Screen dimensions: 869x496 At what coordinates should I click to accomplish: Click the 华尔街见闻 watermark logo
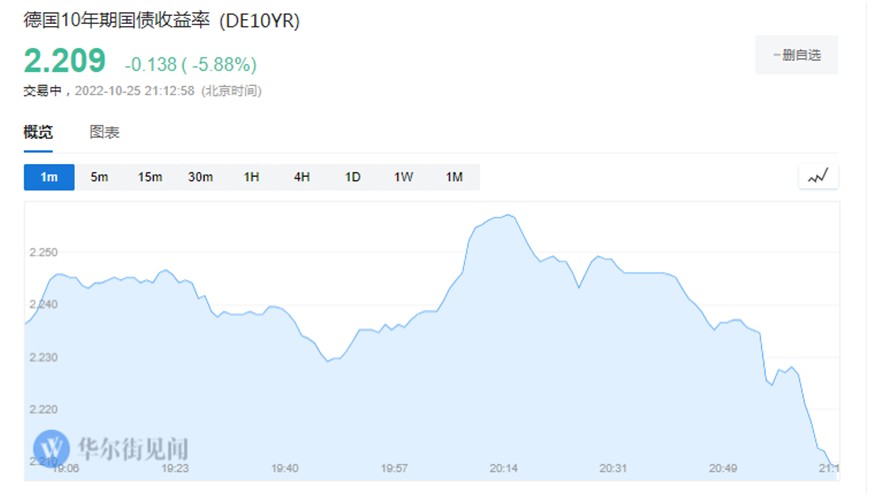111,448
